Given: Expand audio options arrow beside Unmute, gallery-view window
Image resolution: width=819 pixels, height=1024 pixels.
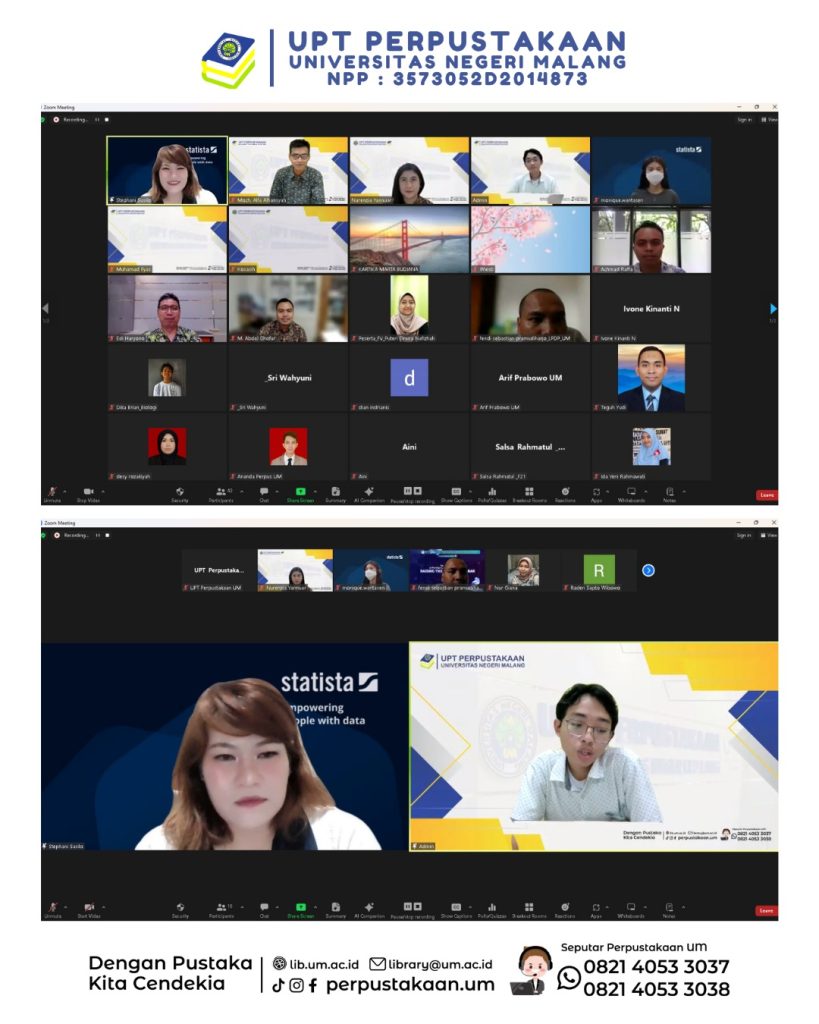Looking at the screenshot, I should 65,491.
